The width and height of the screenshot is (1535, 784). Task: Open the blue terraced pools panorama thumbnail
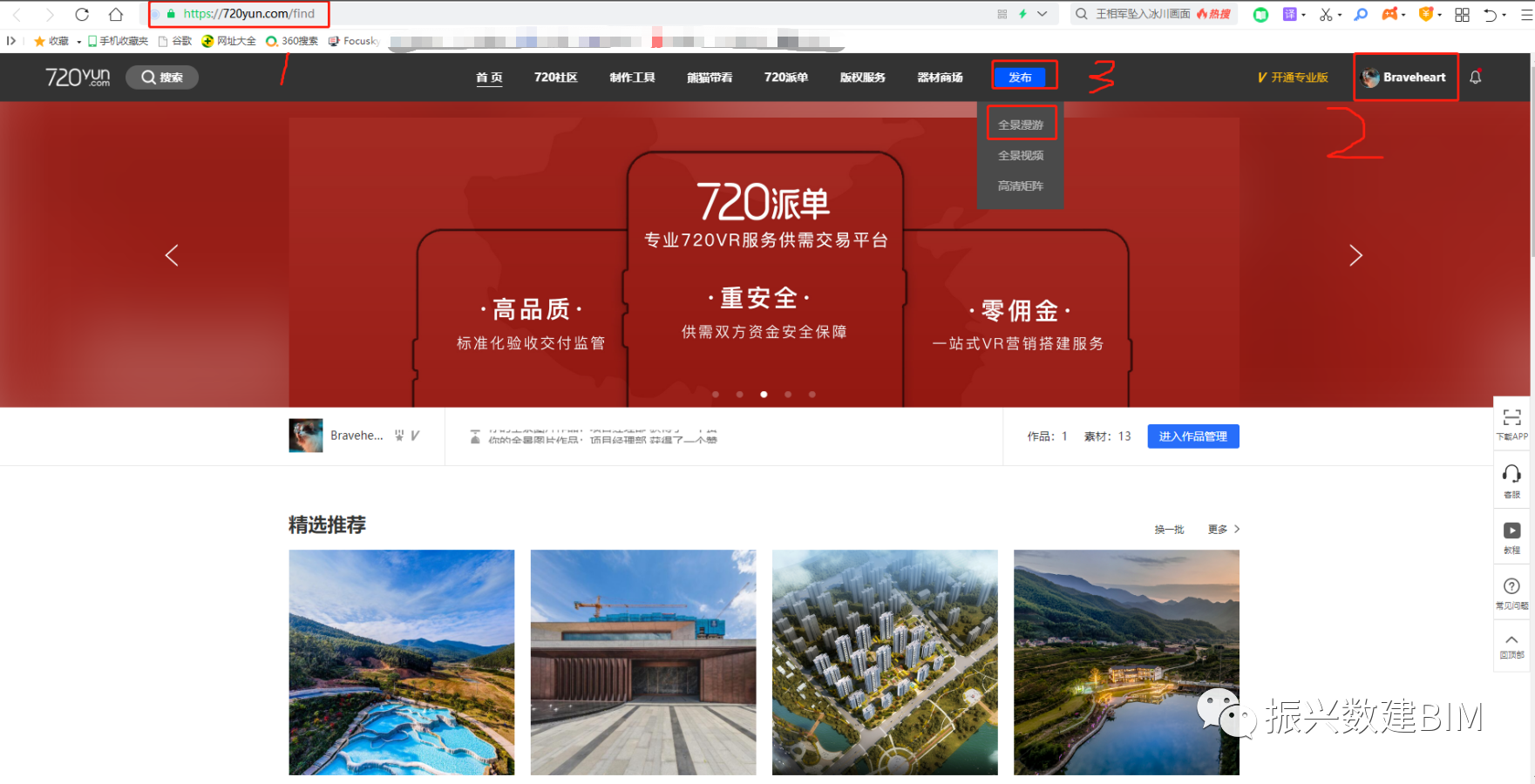pos(402,662)
